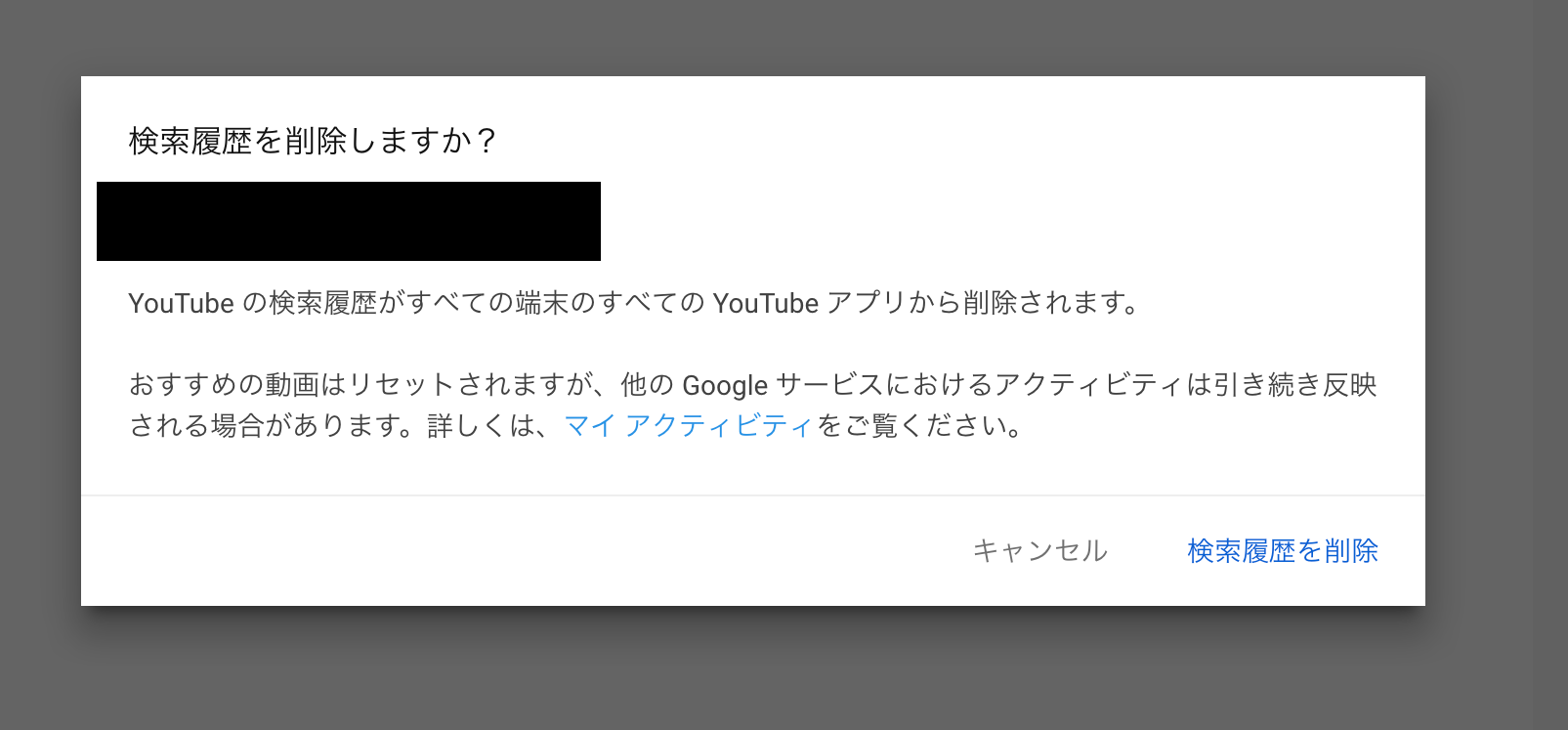Click the キャンセル button

pyautogui.click(x=1039, y=551)
